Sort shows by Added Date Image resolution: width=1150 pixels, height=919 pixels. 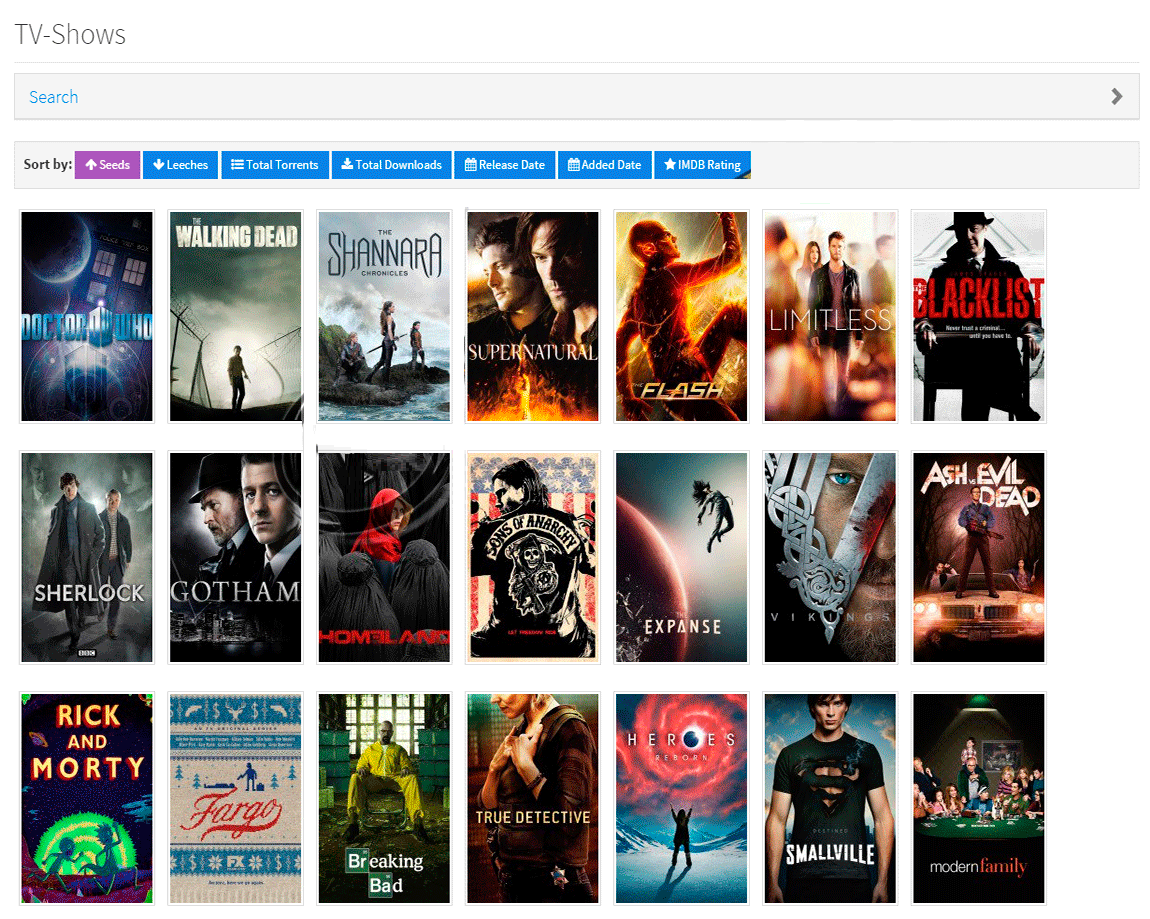pos(604,165)
